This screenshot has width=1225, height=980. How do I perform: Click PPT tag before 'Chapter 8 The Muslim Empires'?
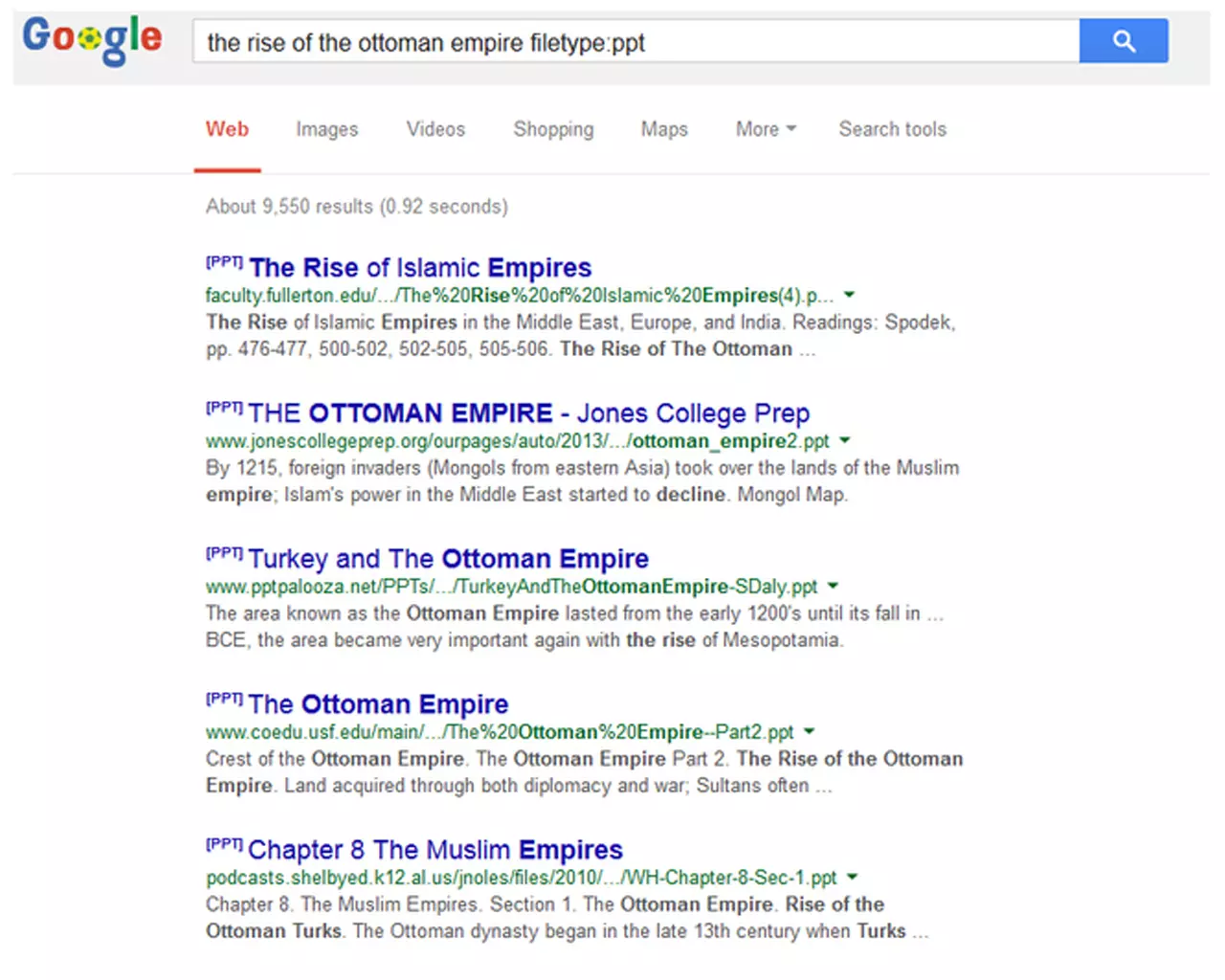pos(224,843)
